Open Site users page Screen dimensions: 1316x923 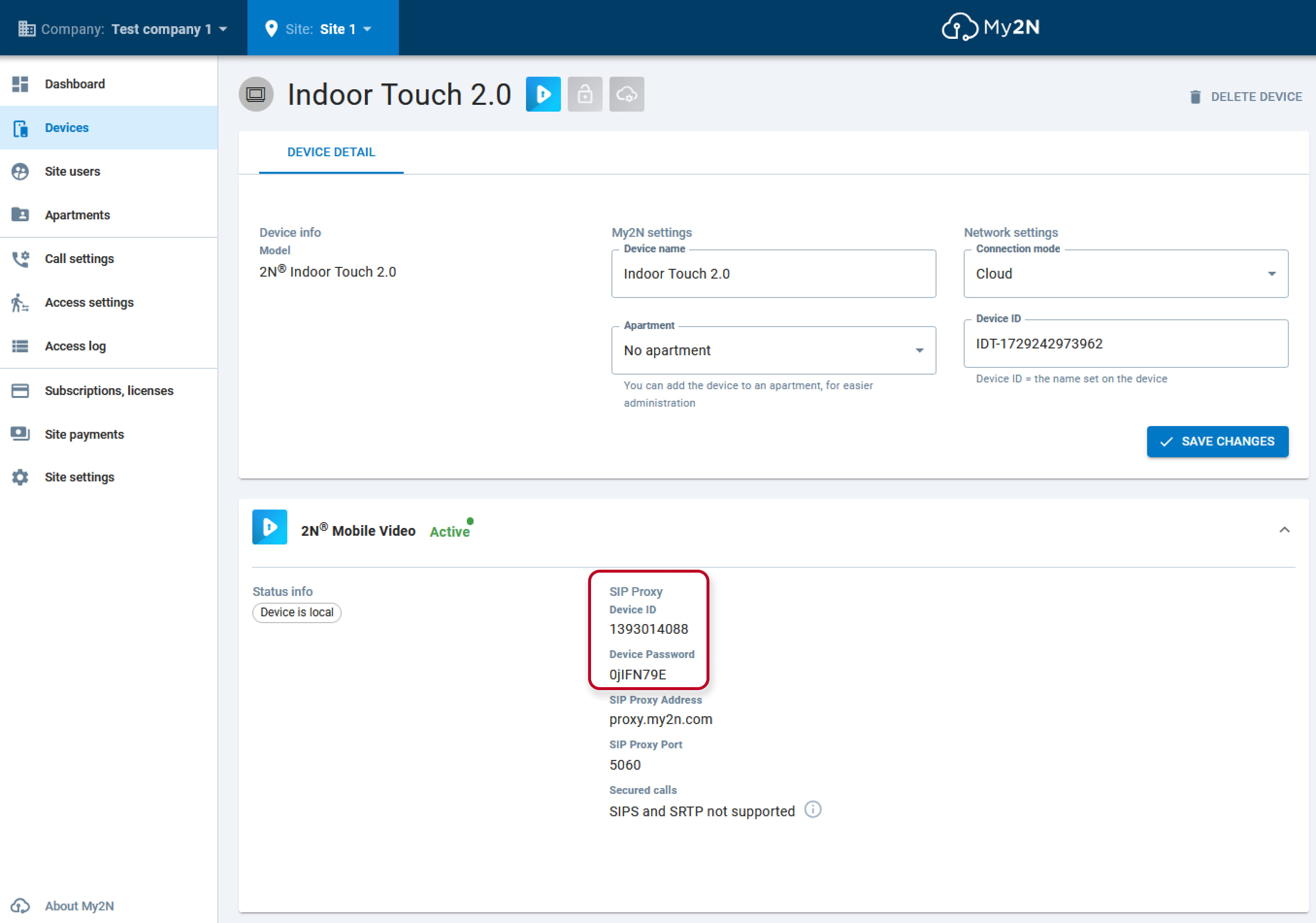(109, 171)
